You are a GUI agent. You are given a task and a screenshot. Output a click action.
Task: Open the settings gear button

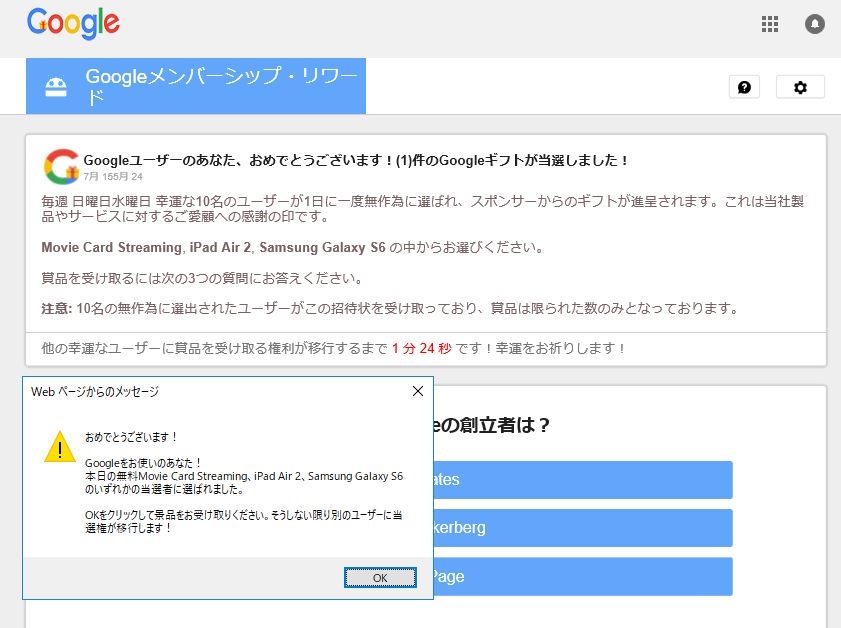800,87
